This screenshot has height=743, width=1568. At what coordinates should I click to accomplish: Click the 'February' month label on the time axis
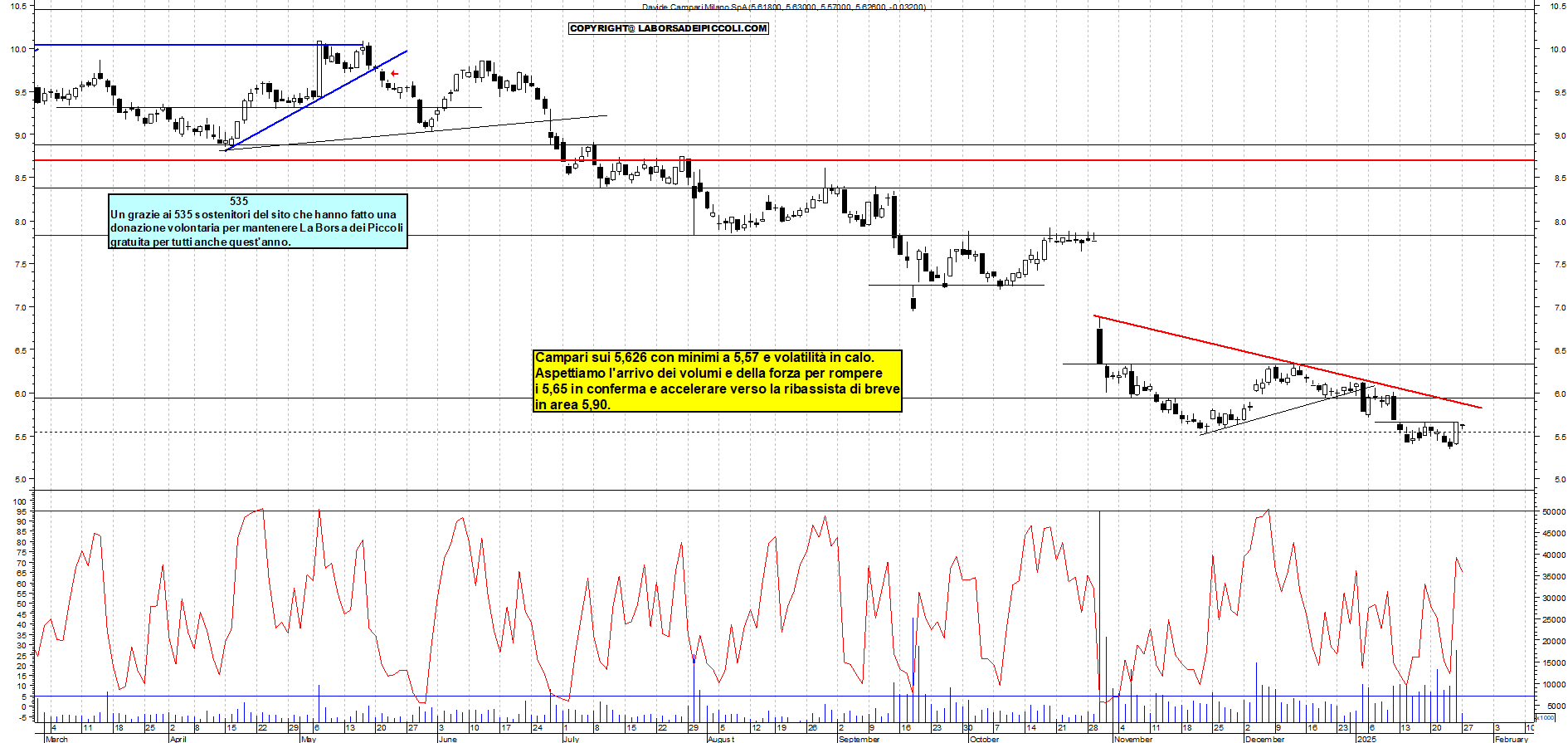1511,739
